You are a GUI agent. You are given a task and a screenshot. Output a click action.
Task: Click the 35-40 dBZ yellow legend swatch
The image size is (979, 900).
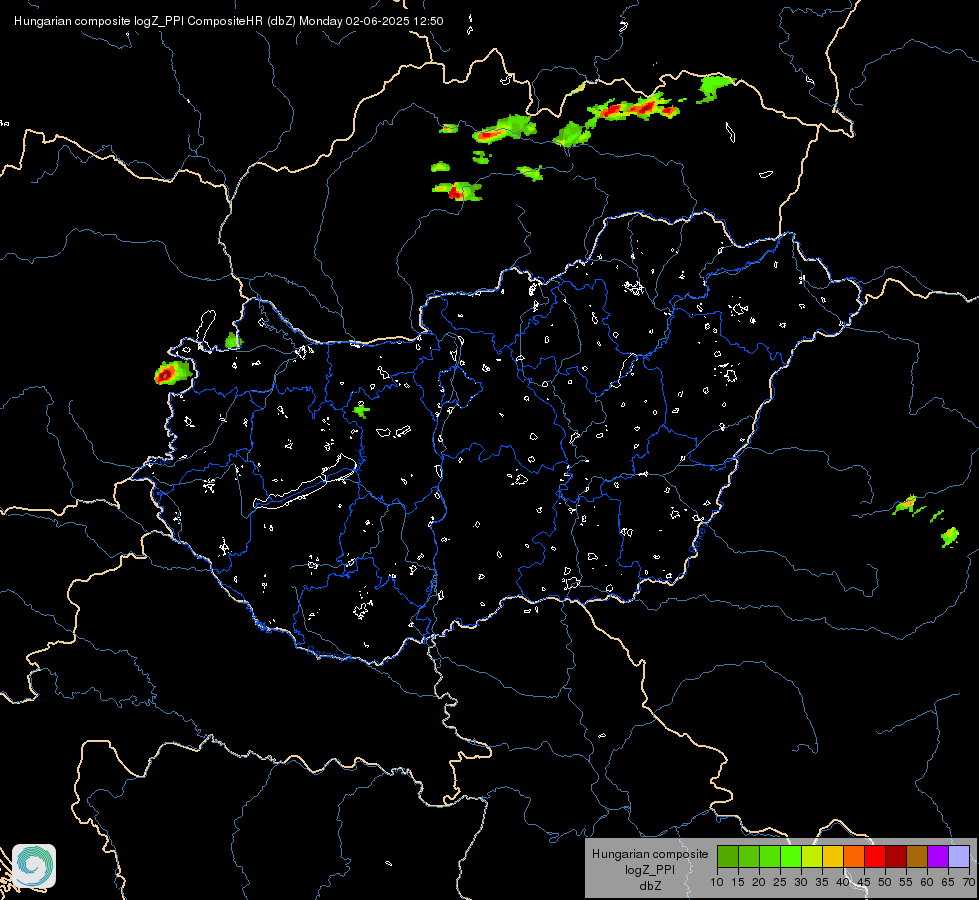click(x=833, y=856)
